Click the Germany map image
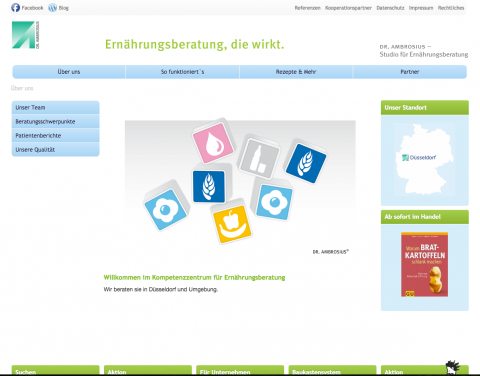Screen dimensions: 480x376 click(x=424, y=159)
